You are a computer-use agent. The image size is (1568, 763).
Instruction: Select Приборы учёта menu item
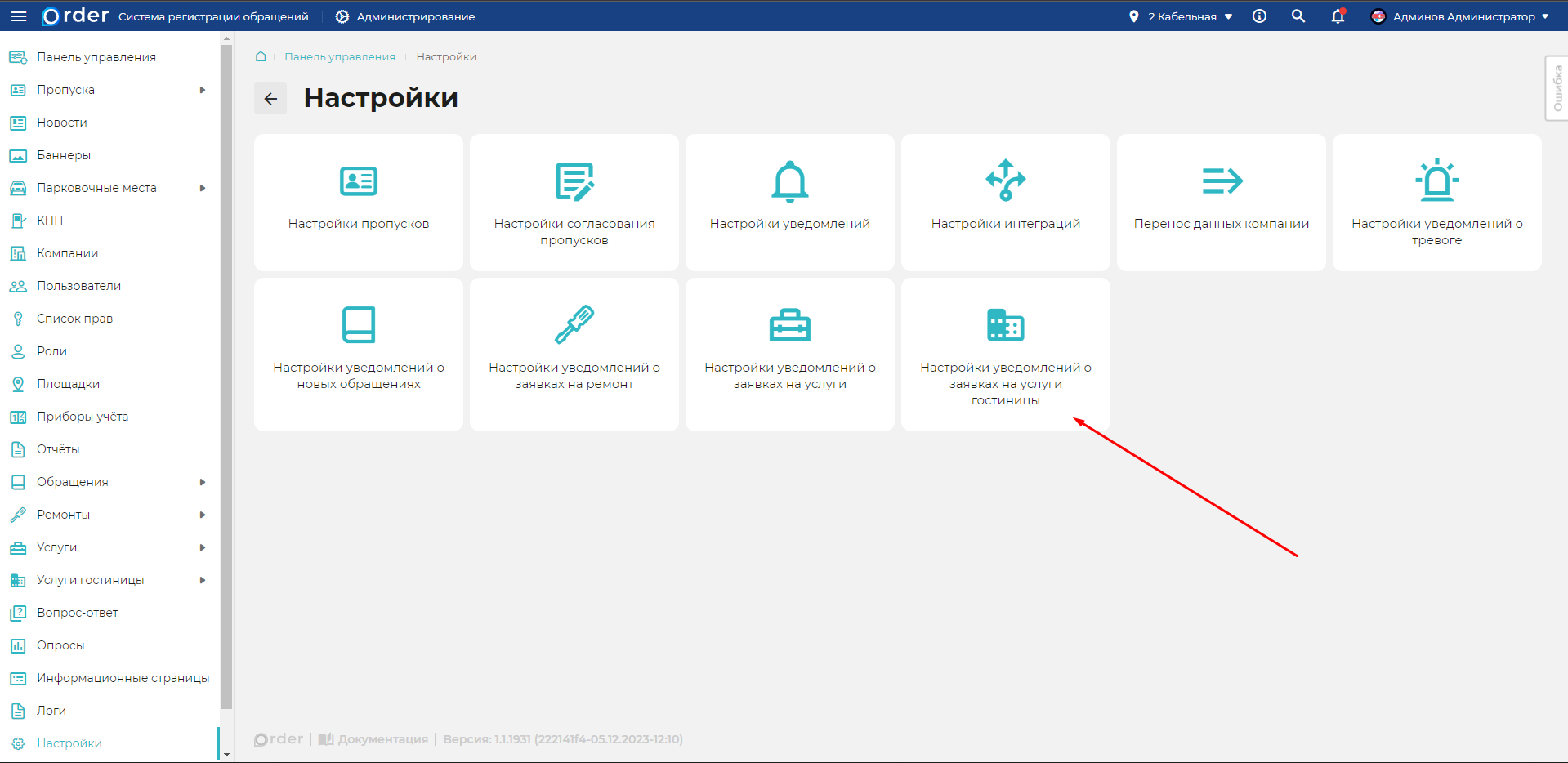tap(82, 417)
